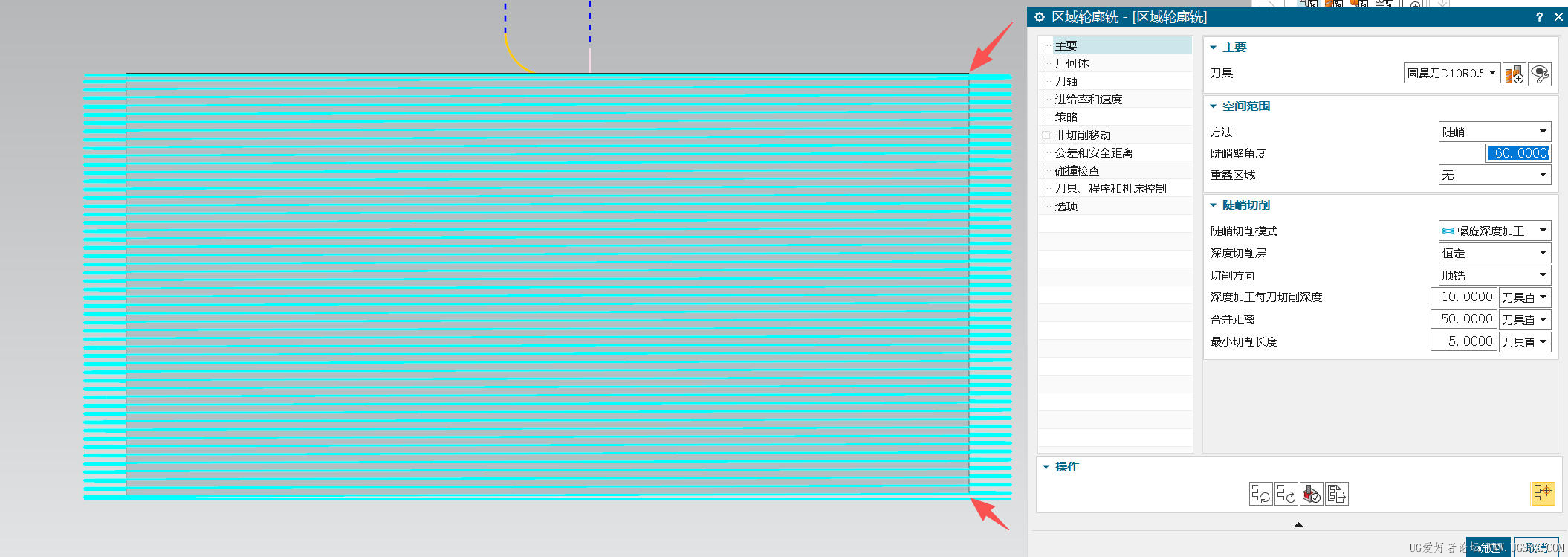The width and height of the screenshot is (1568, 557).
Task: Toggle the yellow tool path display button
Action: [x=1543, y=493]
